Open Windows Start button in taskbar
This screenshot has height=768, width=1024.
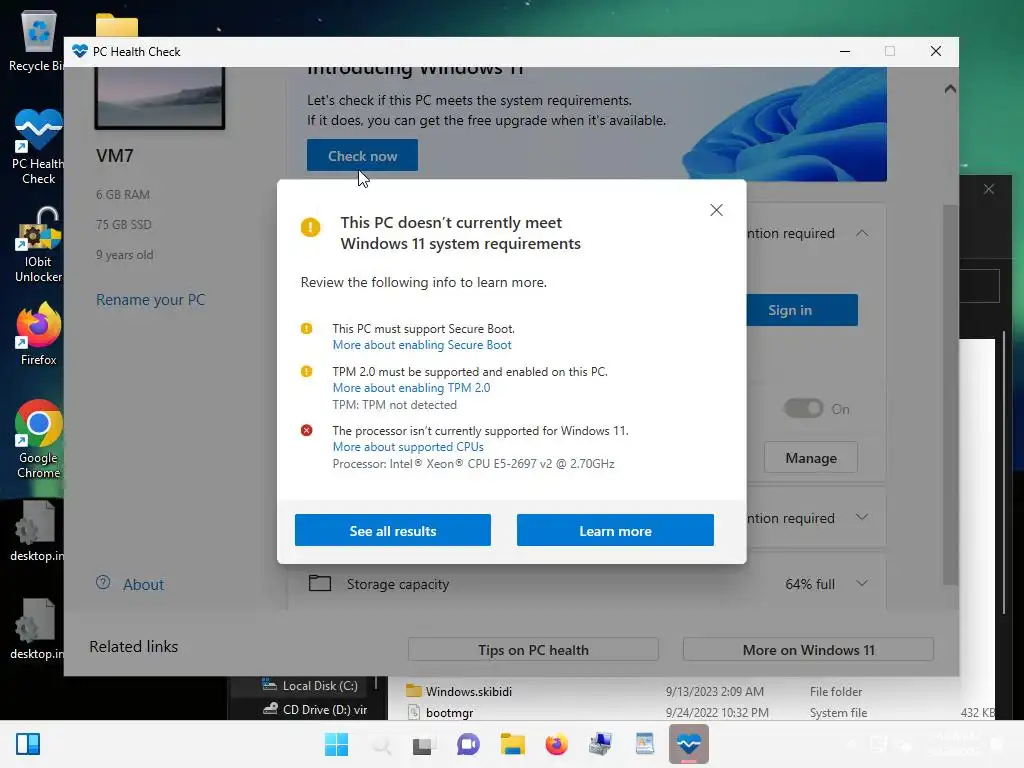click(336, 744)
